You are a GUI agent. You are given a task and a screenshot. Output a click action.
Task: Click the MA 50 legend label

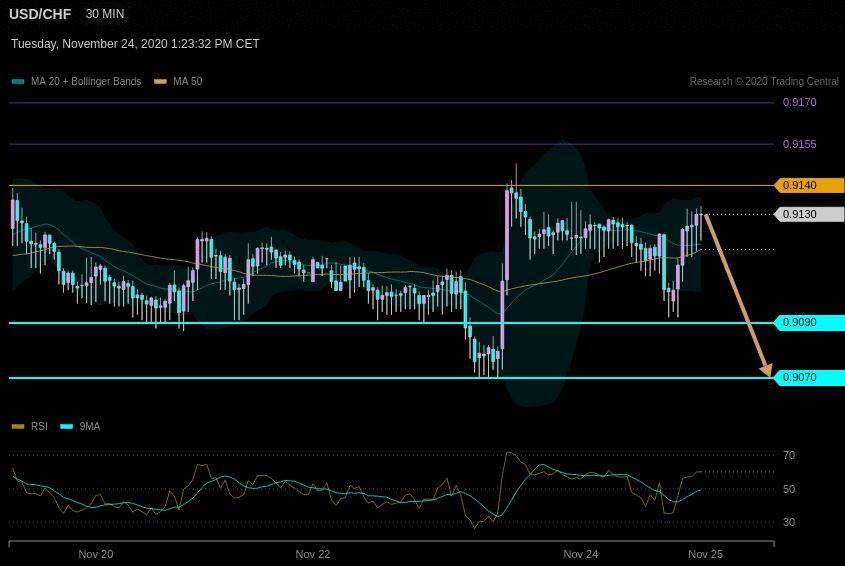(188, 81)
